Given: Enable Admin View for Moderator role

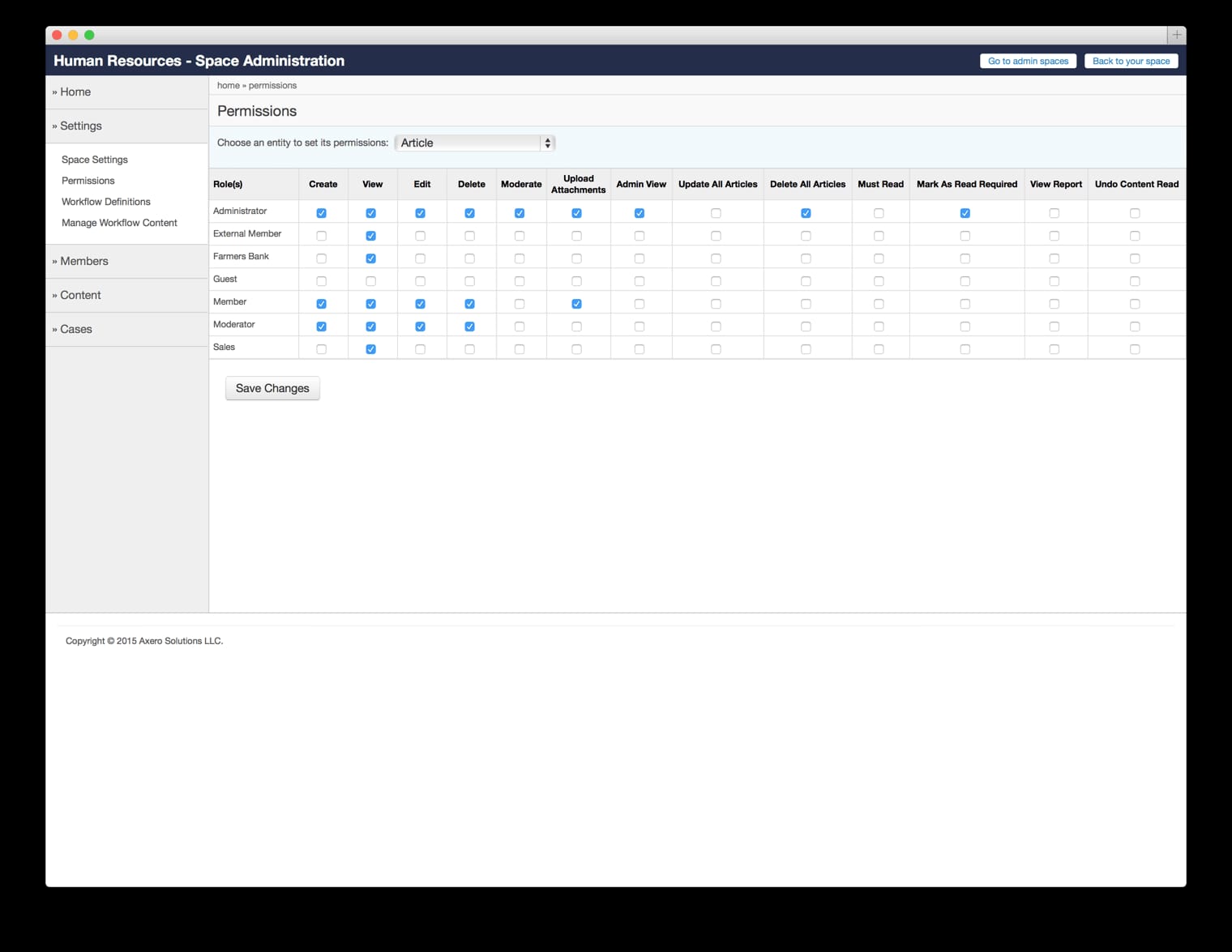Looking at the screenshot, I should pyautogui.click(x=640, y=327).
